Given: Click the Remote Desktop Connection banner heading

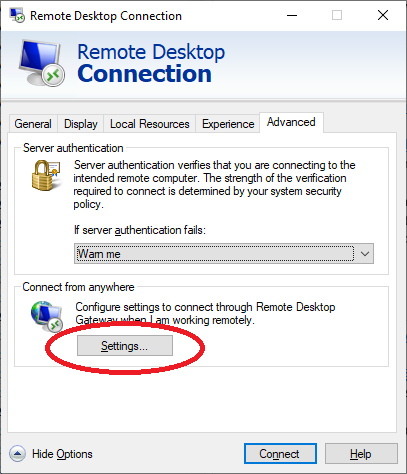Looking at the screenshot, I should [151, 63].
